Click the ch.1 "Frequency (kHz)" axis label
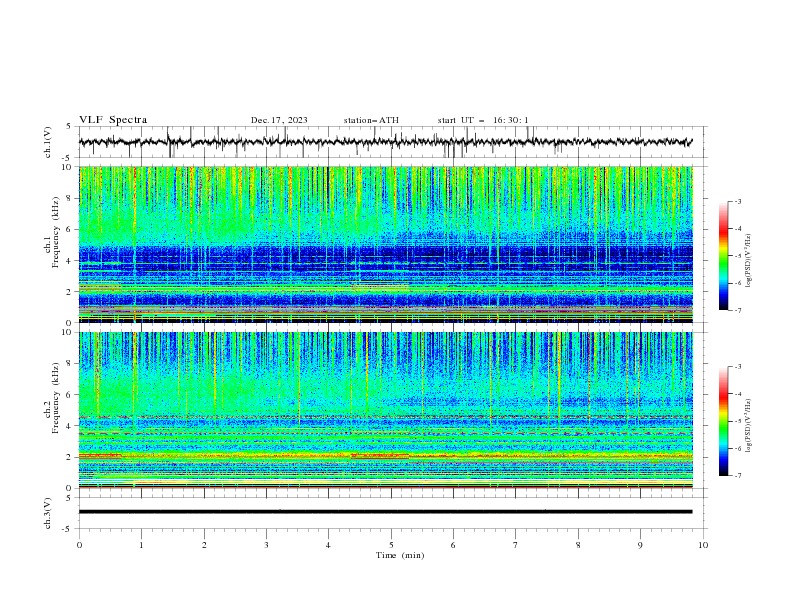This screenshot has width=792, height=612. [x=55, y=232]
